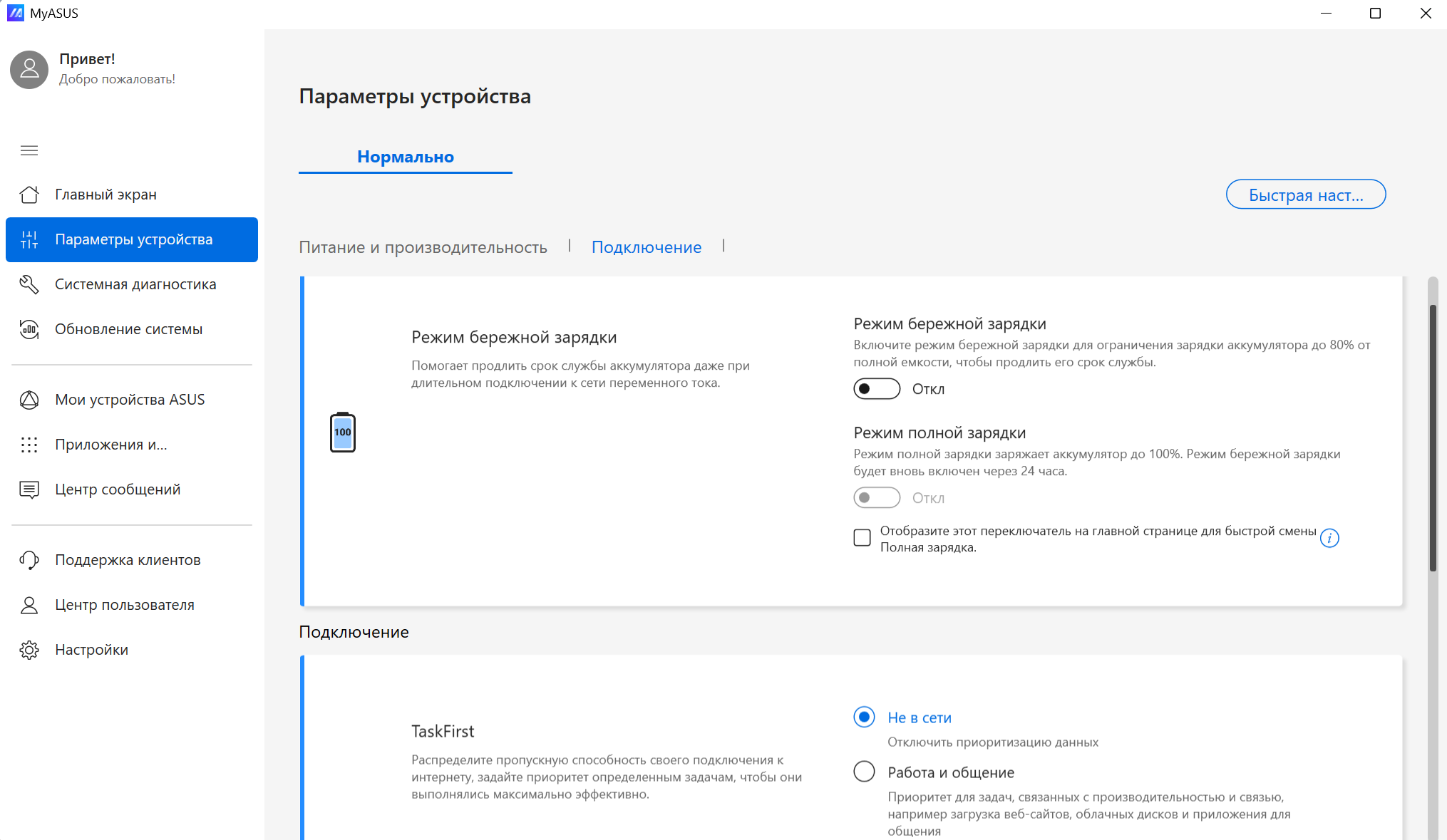Open Системная диагностика in the sidebar
The image size is (1447, 840).
132,284
